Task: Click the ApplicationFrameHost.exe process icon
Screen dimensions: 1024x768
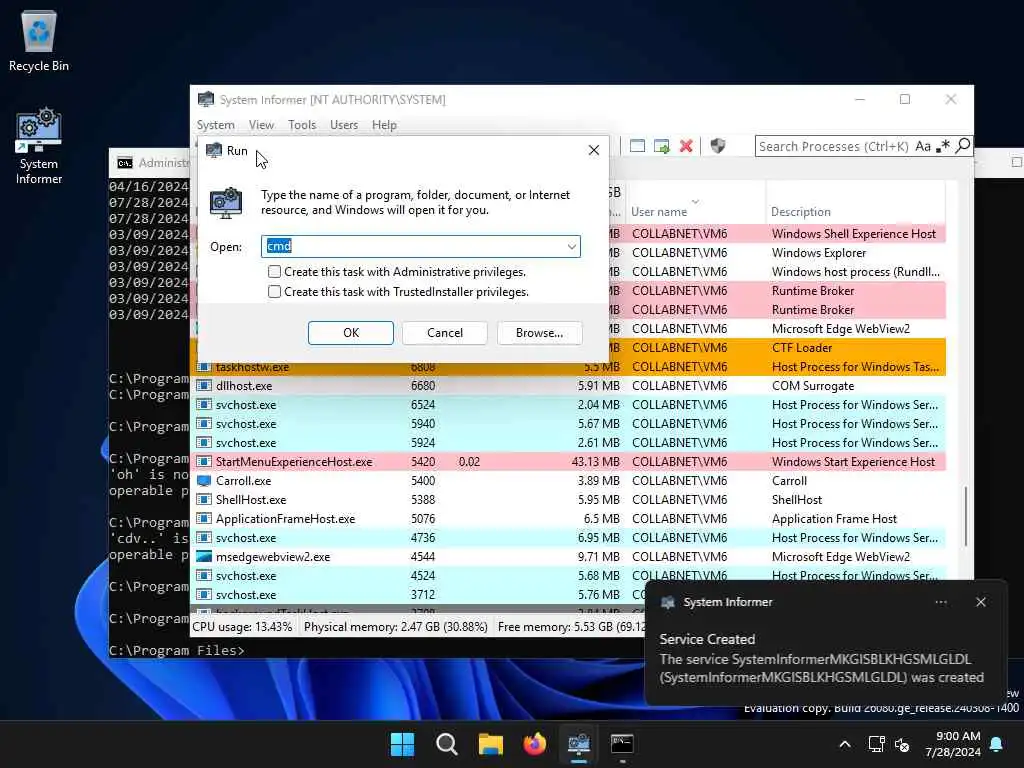Action: tap(204, 519)
